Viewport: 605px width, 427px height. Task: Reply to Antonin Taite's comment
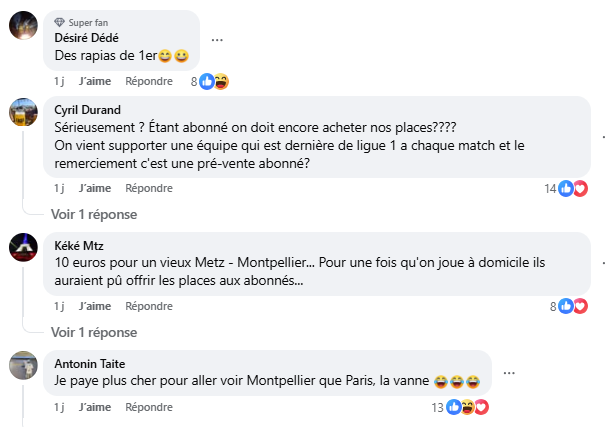point(149,407)
